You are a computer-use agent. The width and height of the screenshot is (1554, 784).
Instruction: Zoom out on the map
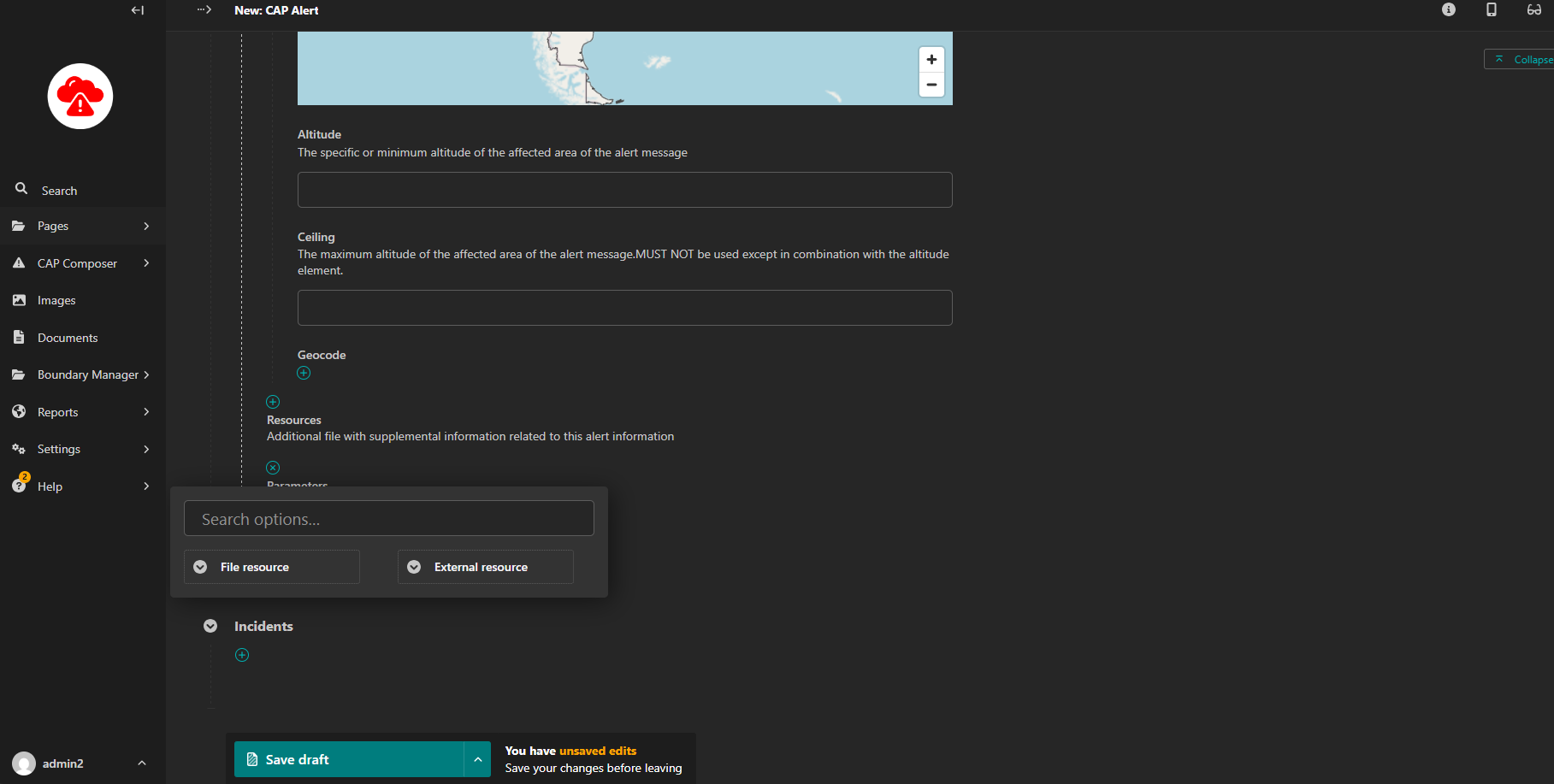931,85
